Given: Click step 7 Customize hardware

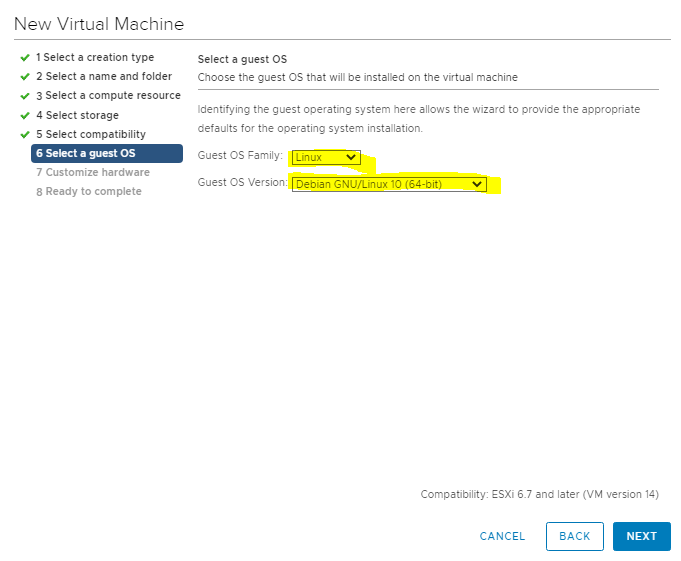Looking at the screenshot, I should 92,172.
